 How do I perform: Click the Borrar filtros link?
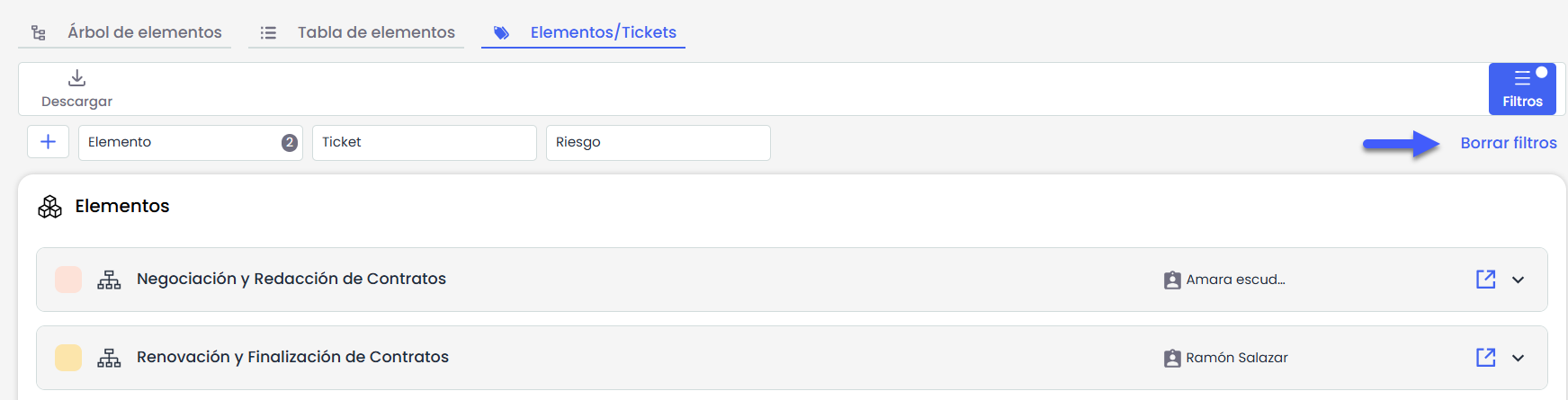[x=1508, y=143]
